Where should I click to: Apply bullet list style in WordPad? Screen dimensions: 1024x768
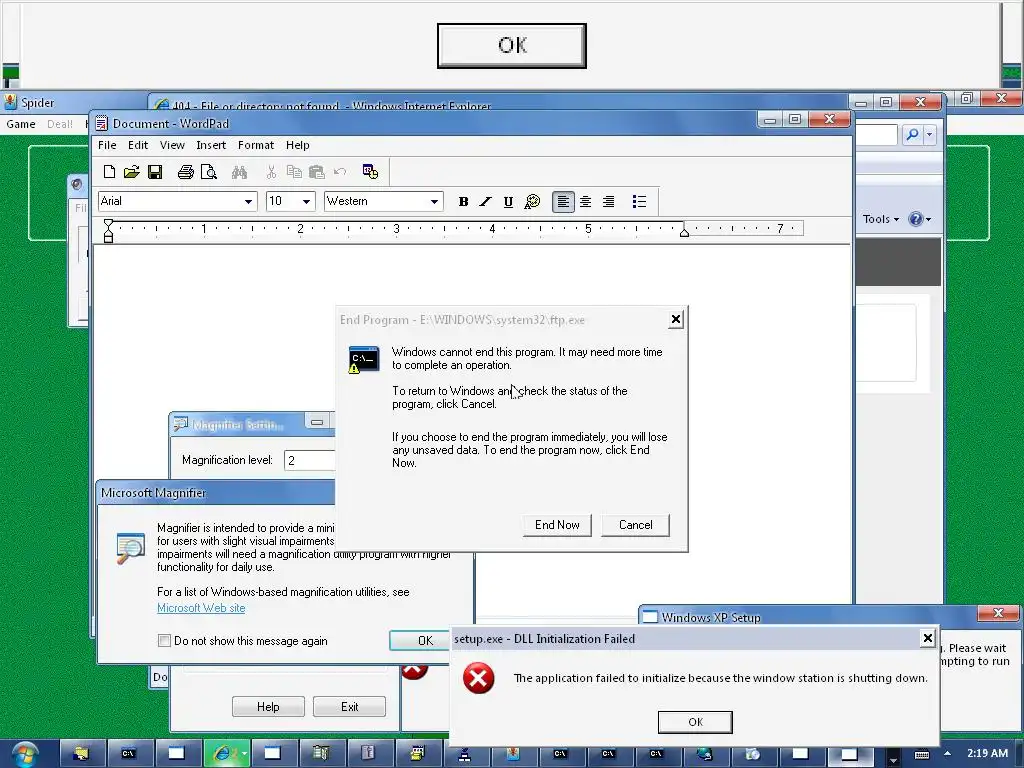pos(639,202)
